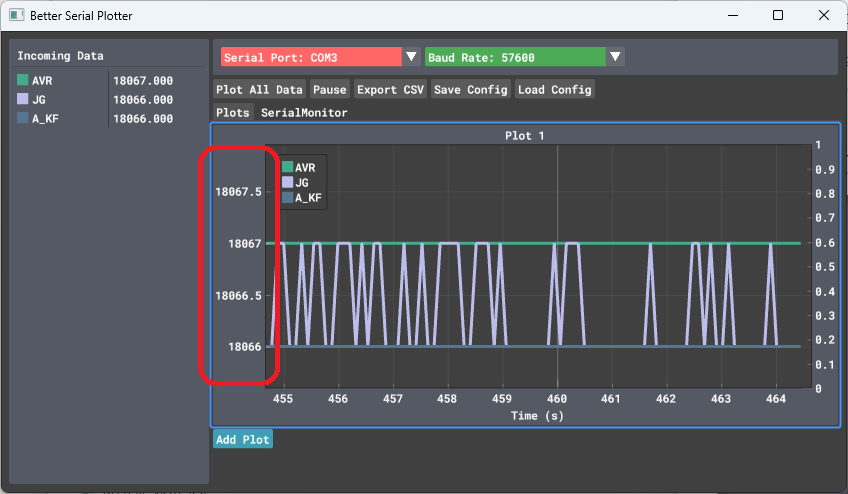Click the blue A_KF swatch in Incoming Data
Image resolution: width=848 pixels, height=494 pixels.
point(23,118)
